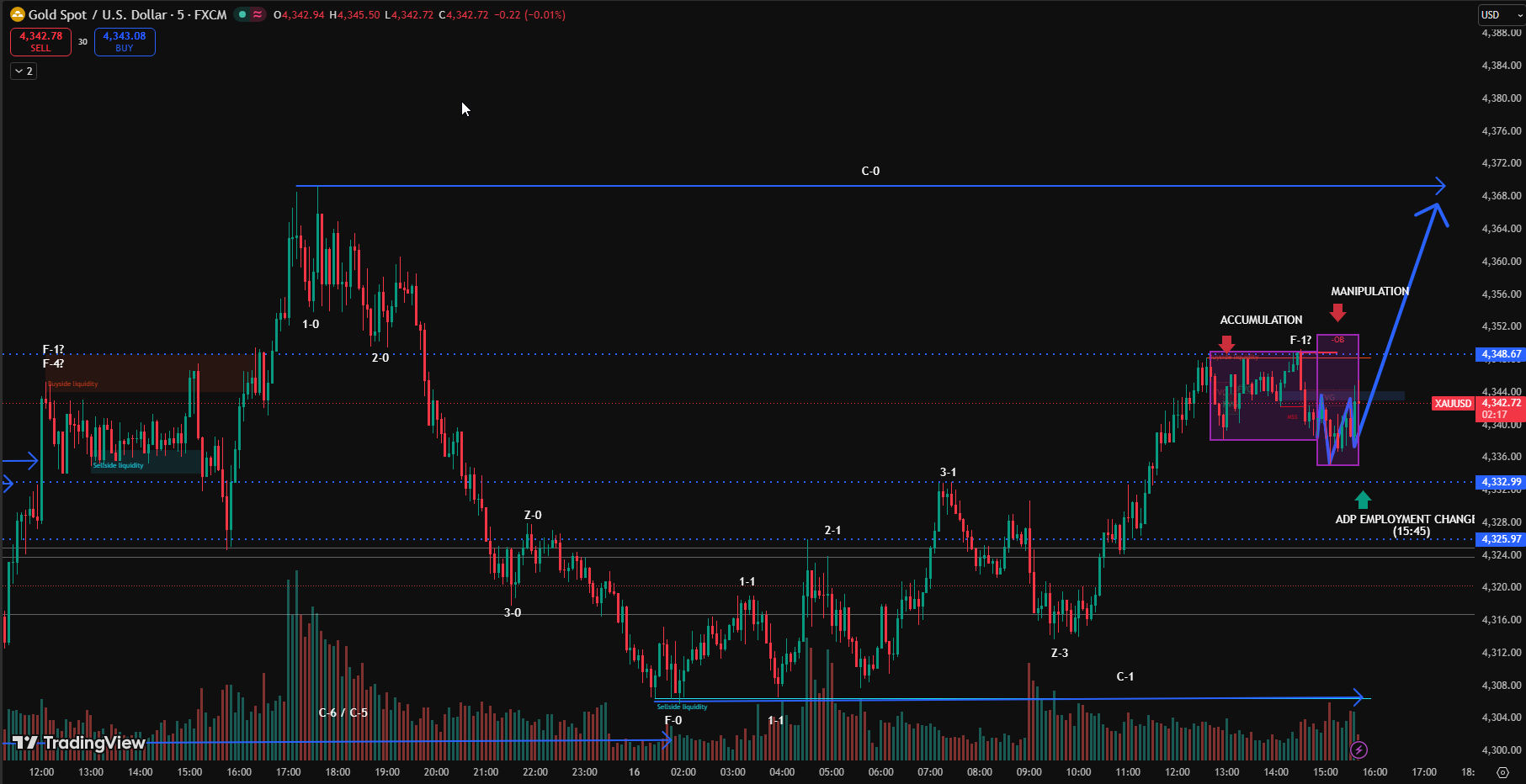1526x784 pixels.
Task: Click 07:00 on the time axis
Action: coord(930,772)
